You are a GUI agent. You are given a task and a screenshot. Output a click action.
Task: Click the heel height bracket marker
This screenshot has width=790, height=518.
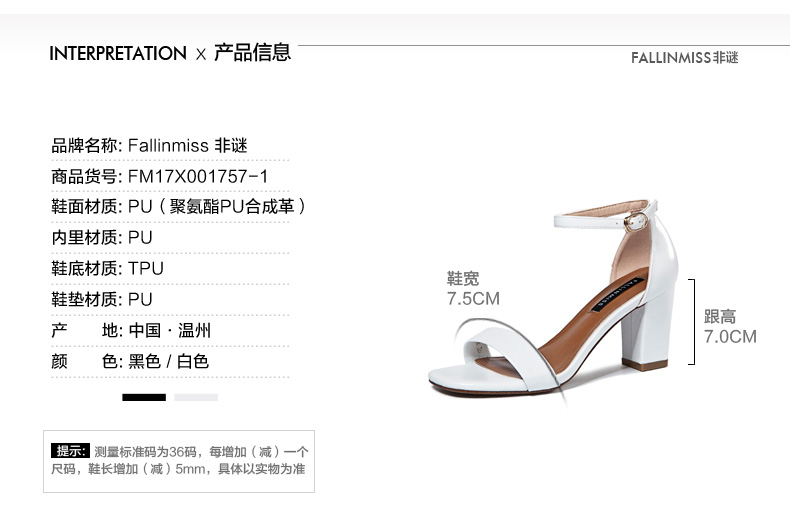point(692,321)
